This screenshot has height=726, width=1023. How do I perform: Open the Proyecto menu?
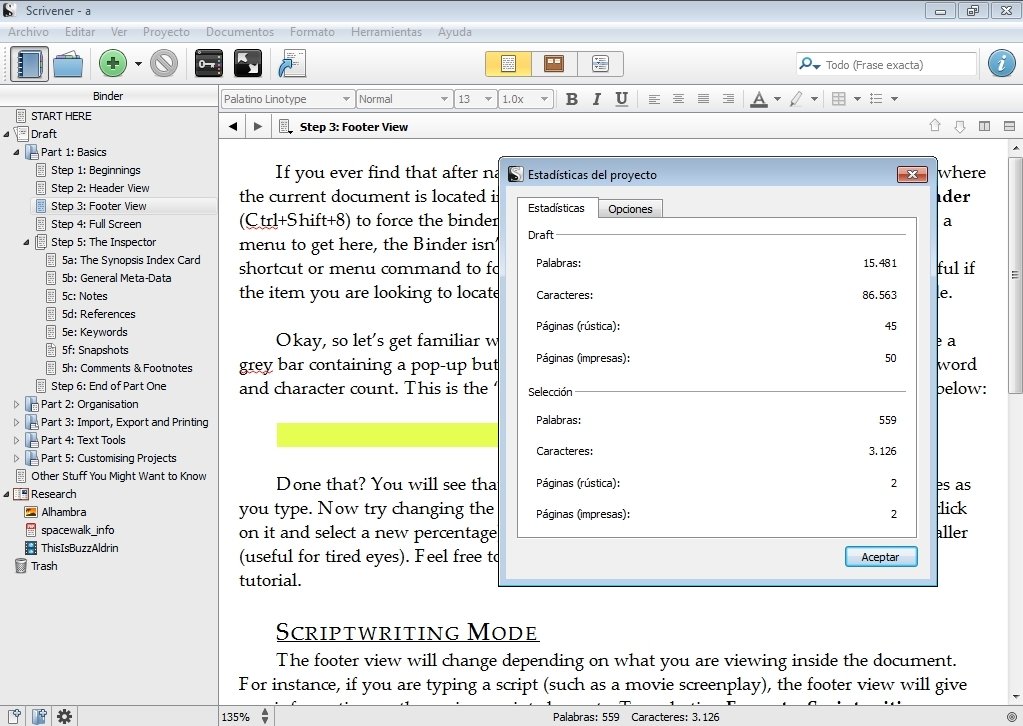pyautogui.click(x=166, y=32)
